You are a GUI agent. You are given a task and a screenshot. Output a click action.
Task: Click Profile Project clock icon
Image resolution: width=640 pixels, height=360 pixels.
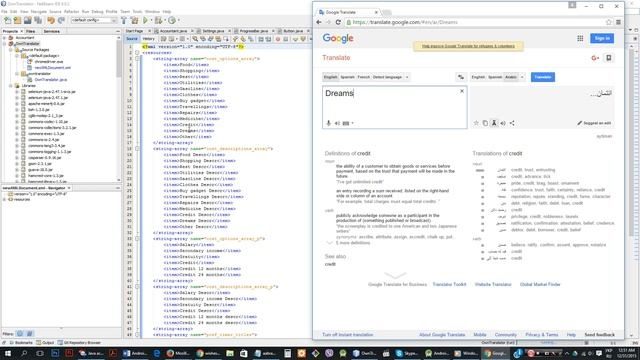click(x=172, y=20)
